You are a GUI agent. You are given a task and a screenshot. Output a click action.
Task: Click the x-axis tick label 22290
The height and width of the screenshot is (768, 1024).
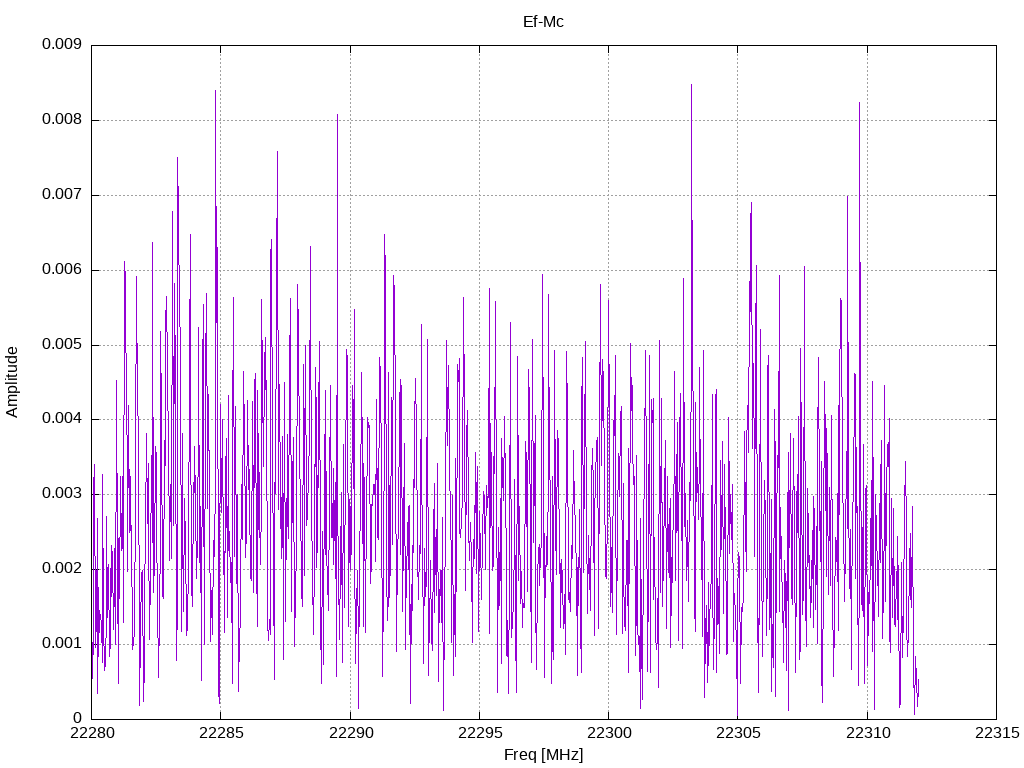click(350, 733)
